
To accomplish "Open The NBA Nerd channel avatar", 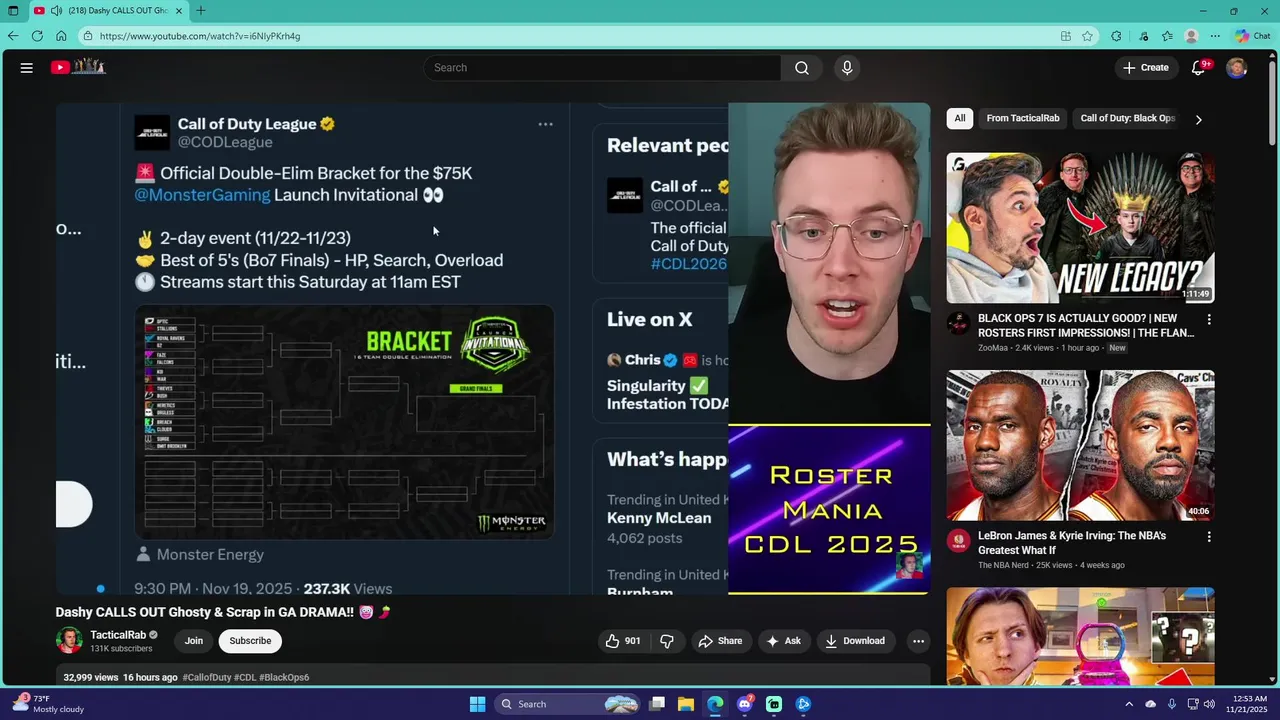I will coord(958,540).
